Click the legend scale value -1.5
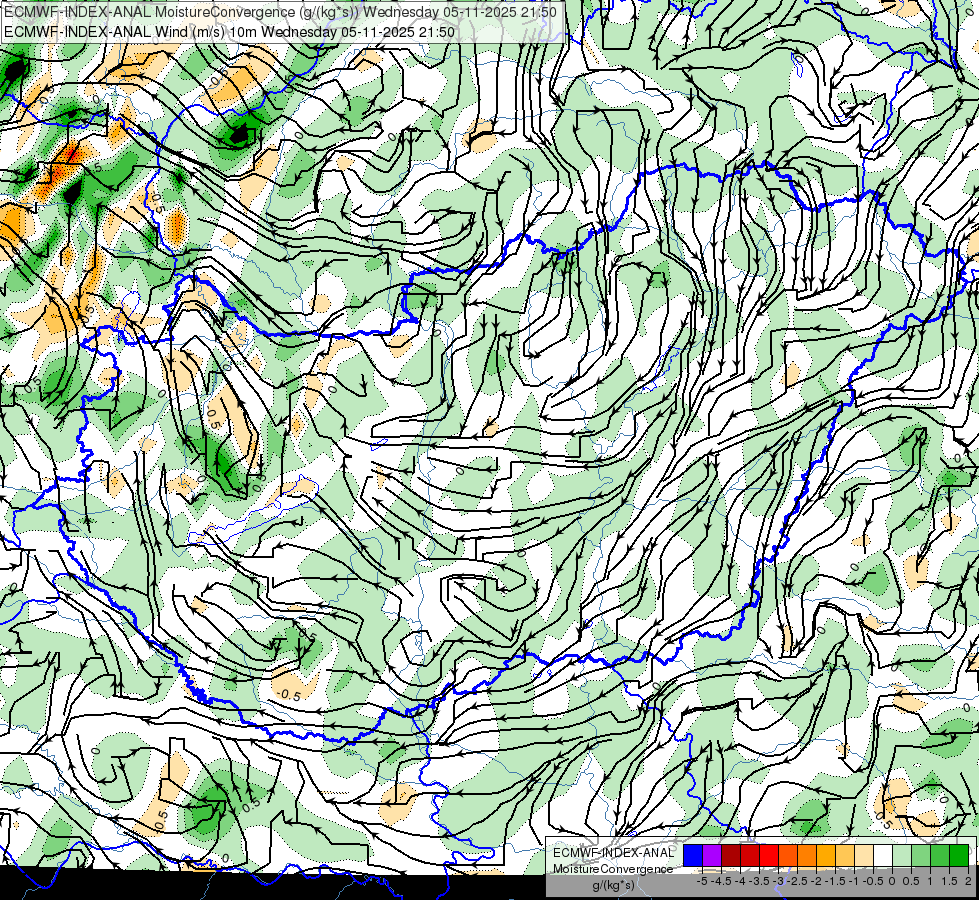979x900 pixels. (x=836, y=881)
